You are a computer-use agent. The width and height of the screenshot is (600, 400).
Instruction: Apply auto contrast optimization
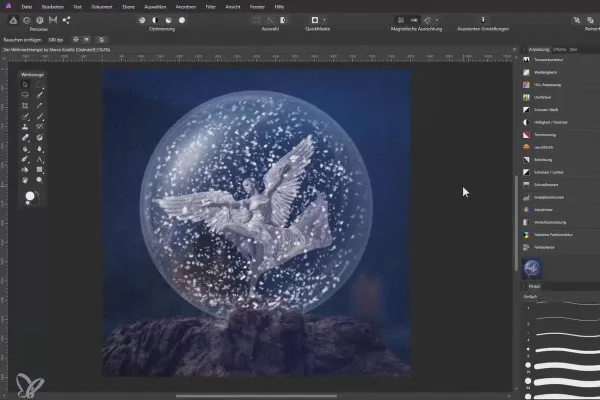155,20
